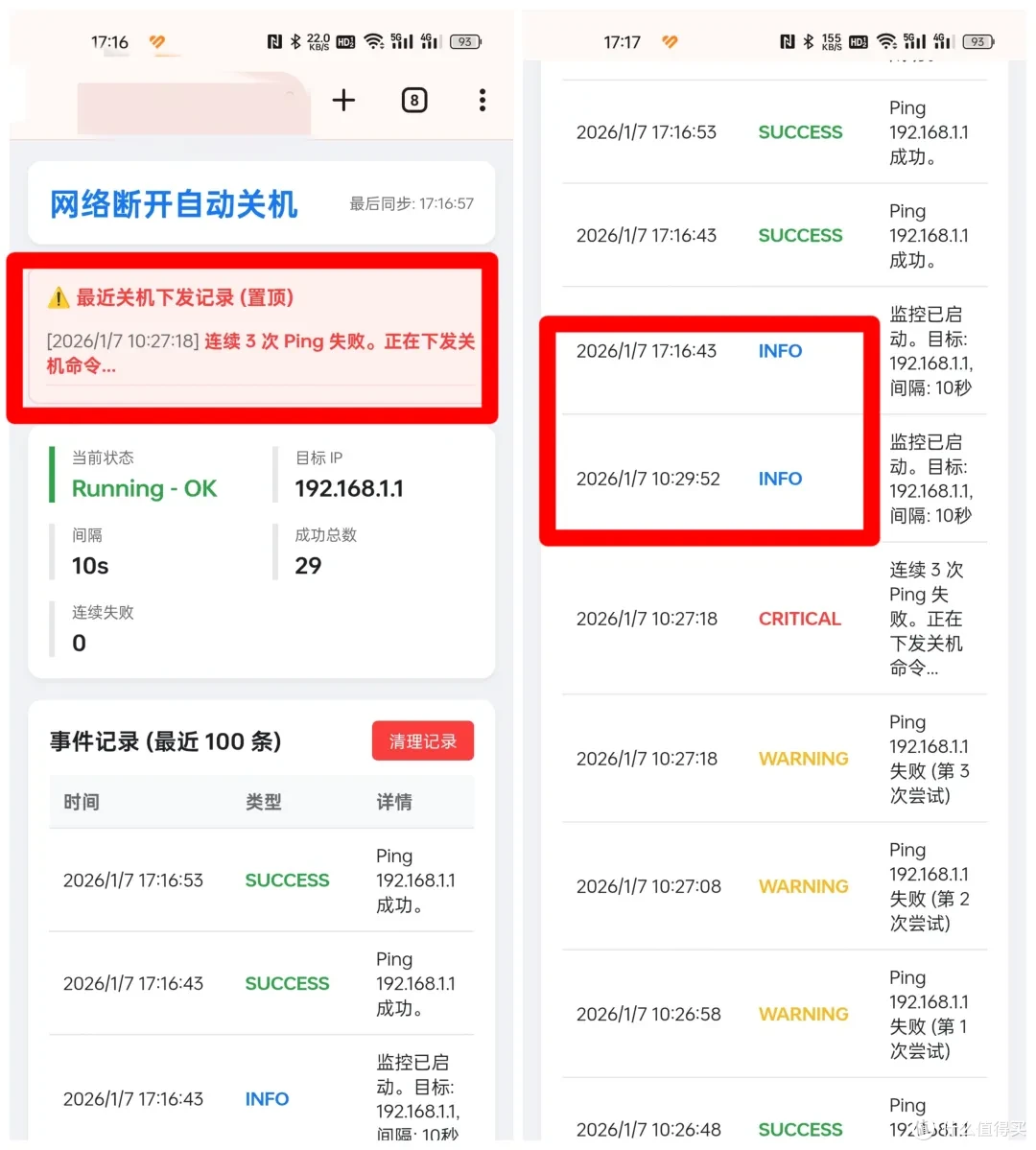Click 监控已启动 detail on the 10:29:52 row
This screenshot has width=1036, height=1150.
[931, 479]
